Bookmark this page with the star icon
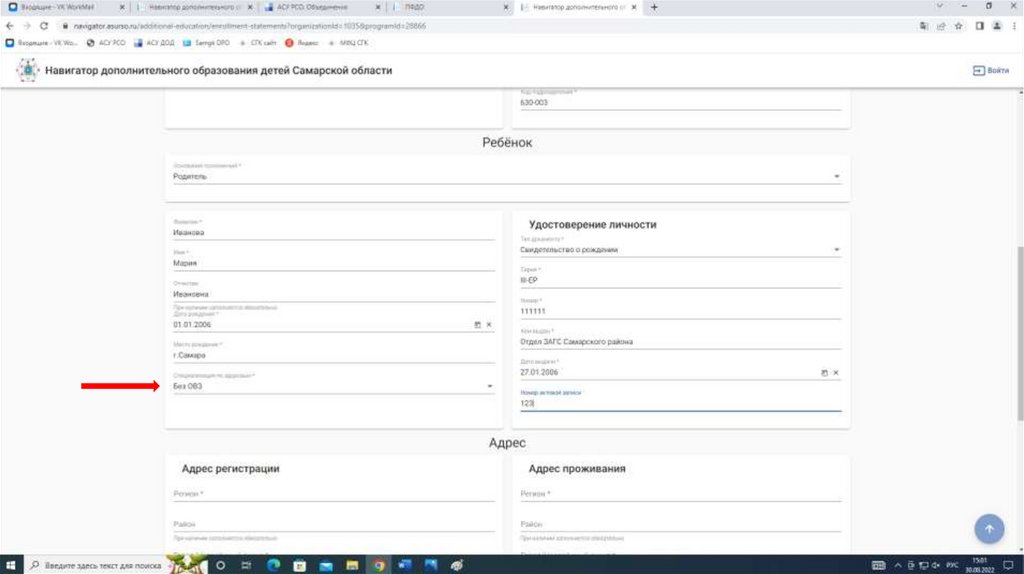The width and height of the screenshot is (1024, 574). click(959, 25)
